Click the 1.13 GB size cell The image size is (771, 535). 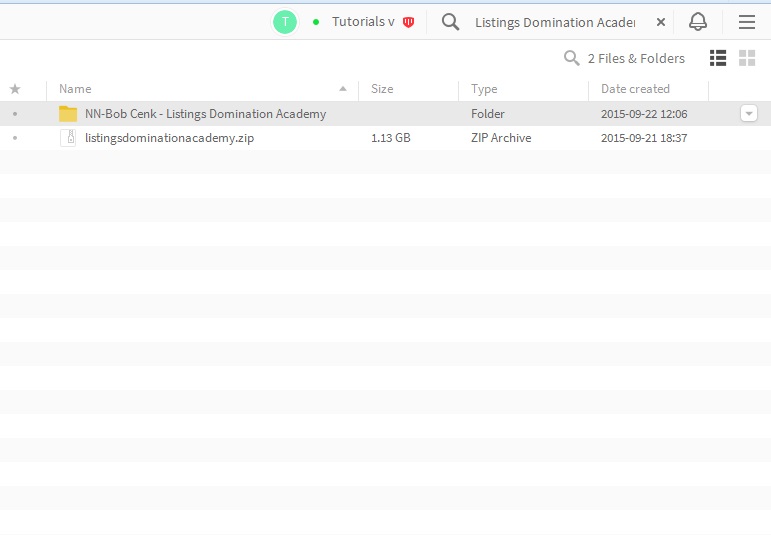click(x=391, y=138)
